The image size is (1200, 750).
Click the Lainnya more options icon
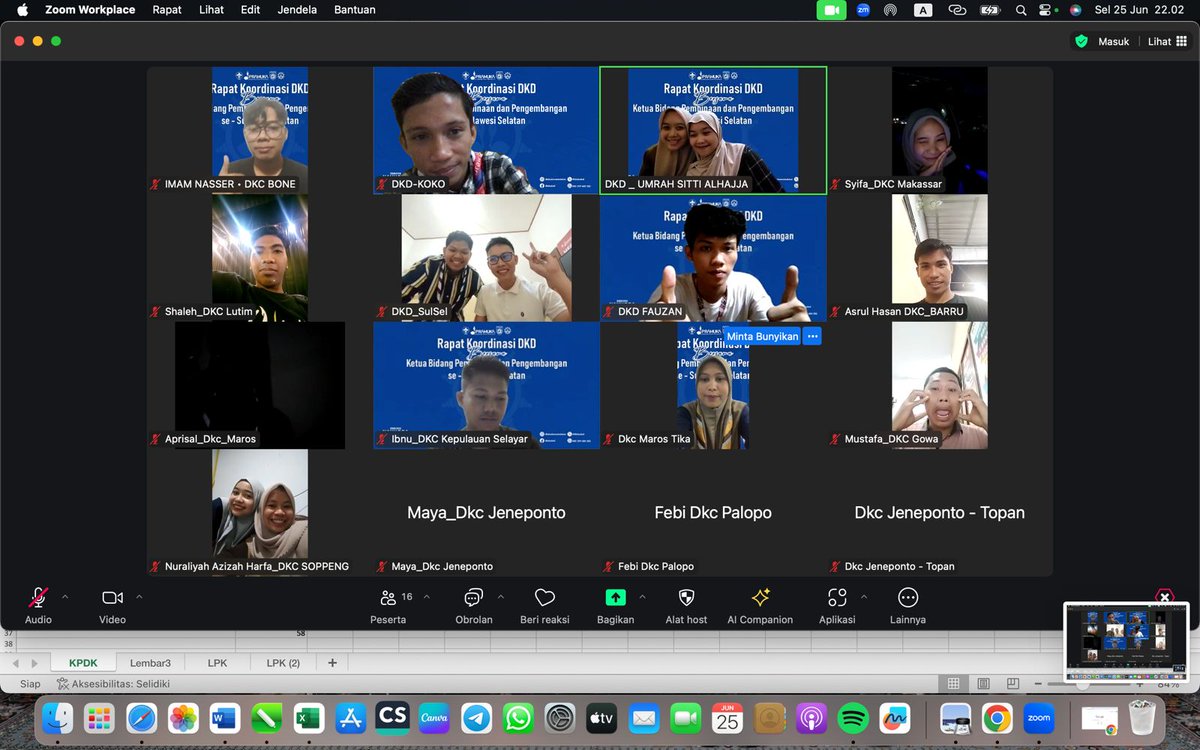coord(907,597)
